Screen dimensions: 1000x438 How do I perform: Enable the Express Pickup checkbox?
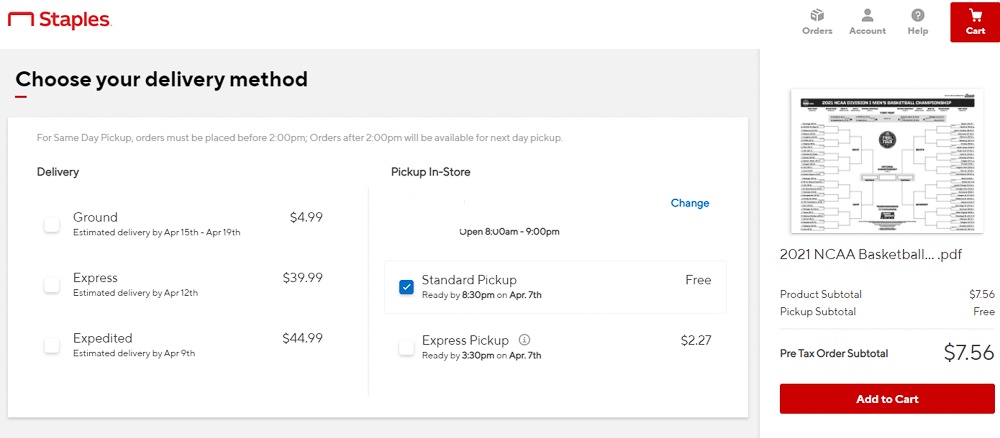(406, 347)
